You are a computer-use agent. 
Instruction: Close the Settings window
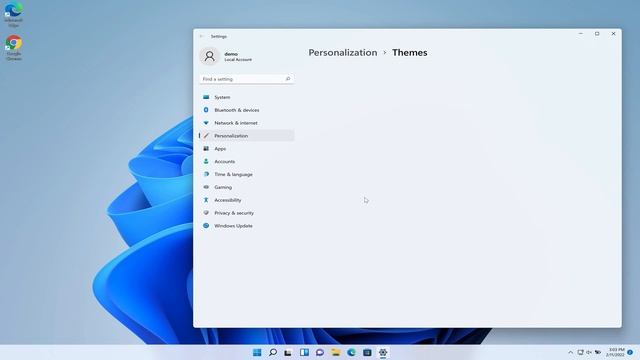pos(613,34)
